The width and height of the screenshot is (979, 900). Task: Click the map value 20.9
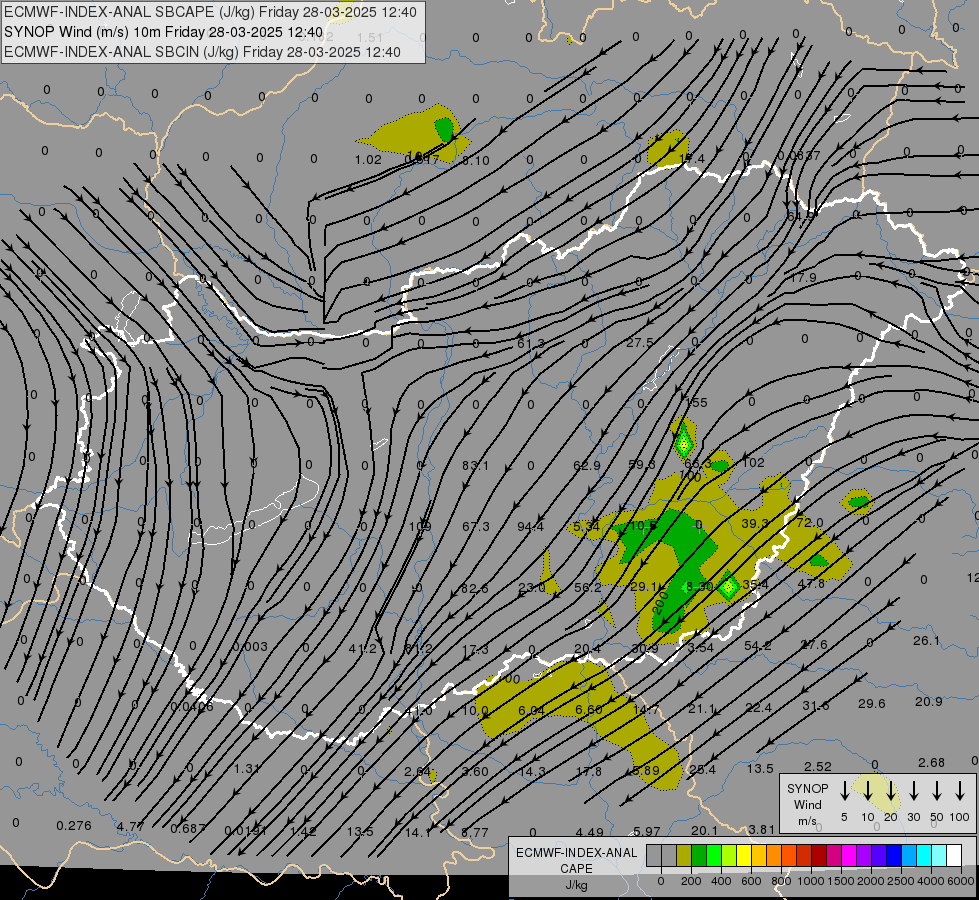coord(928,701)
